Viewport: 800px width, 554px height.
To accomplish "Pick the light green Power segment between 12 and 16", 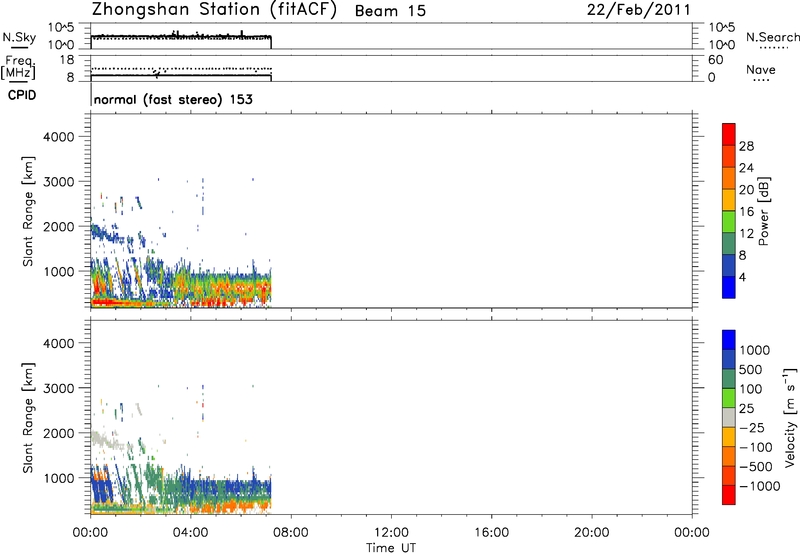I will pos(729,222).
